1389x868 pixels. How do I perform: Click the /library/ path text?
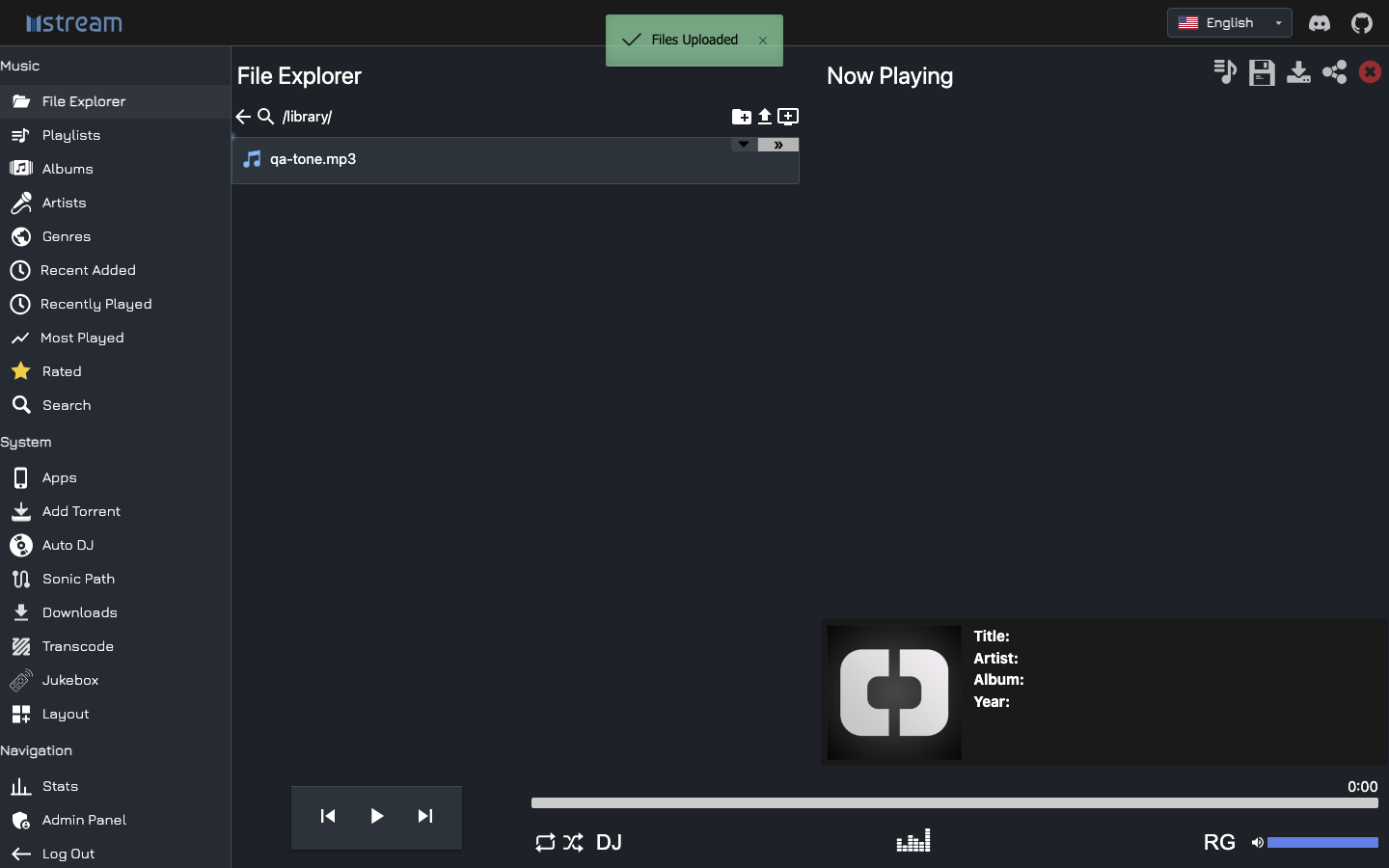308,117
